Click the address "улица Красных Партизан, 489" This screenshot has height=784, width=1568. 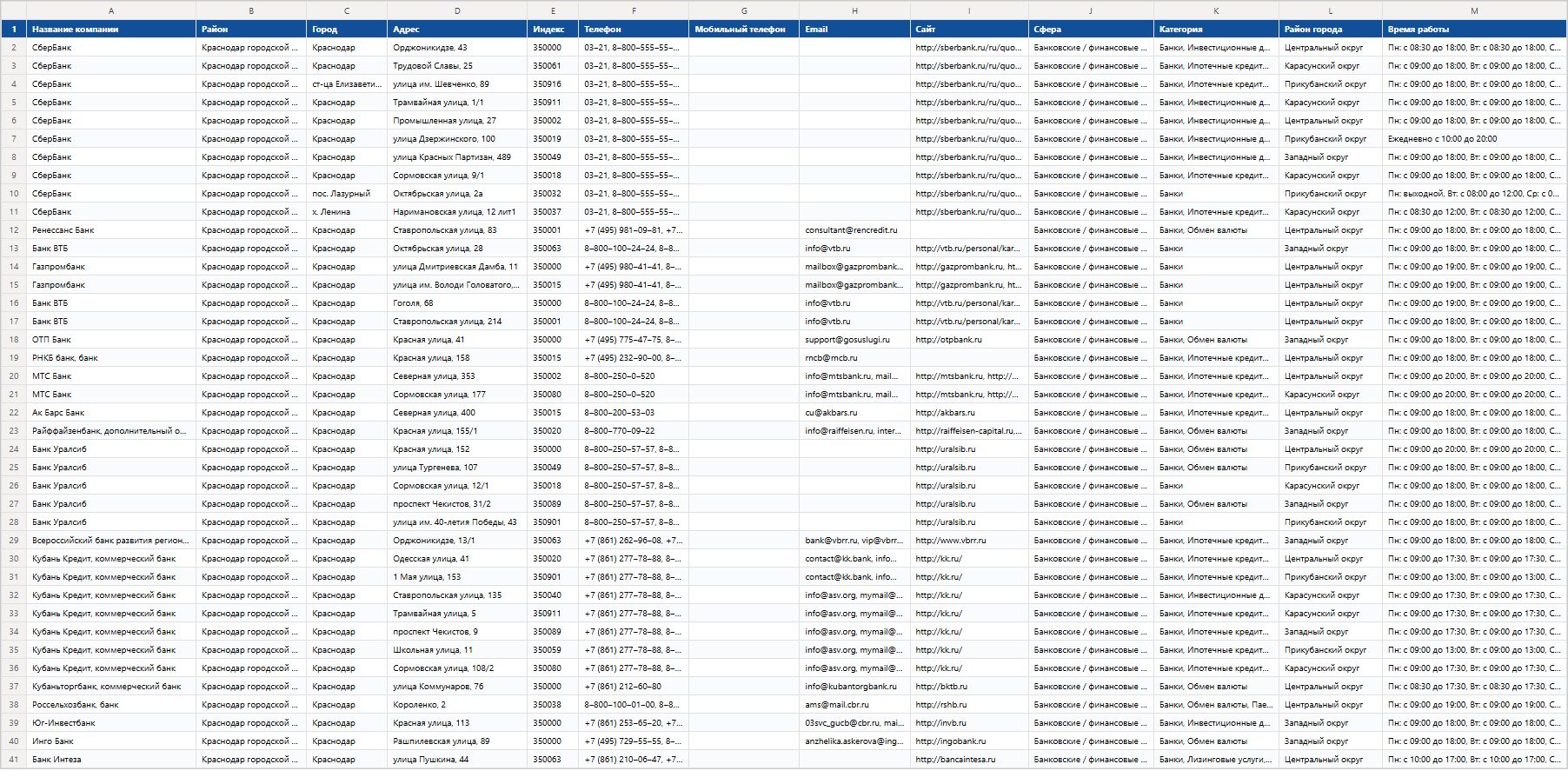coord(457,157)
